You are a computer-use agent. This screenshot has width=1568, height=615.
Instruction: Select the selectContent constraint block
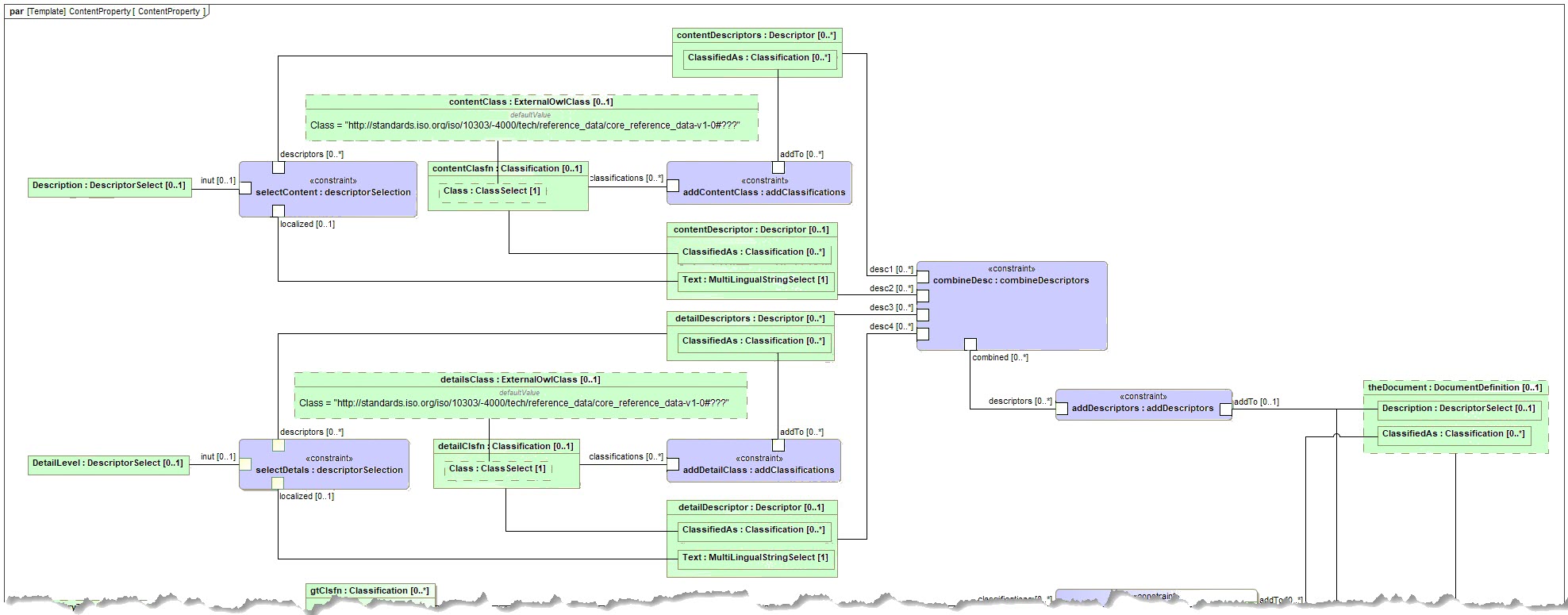click(x=333, y=192)
